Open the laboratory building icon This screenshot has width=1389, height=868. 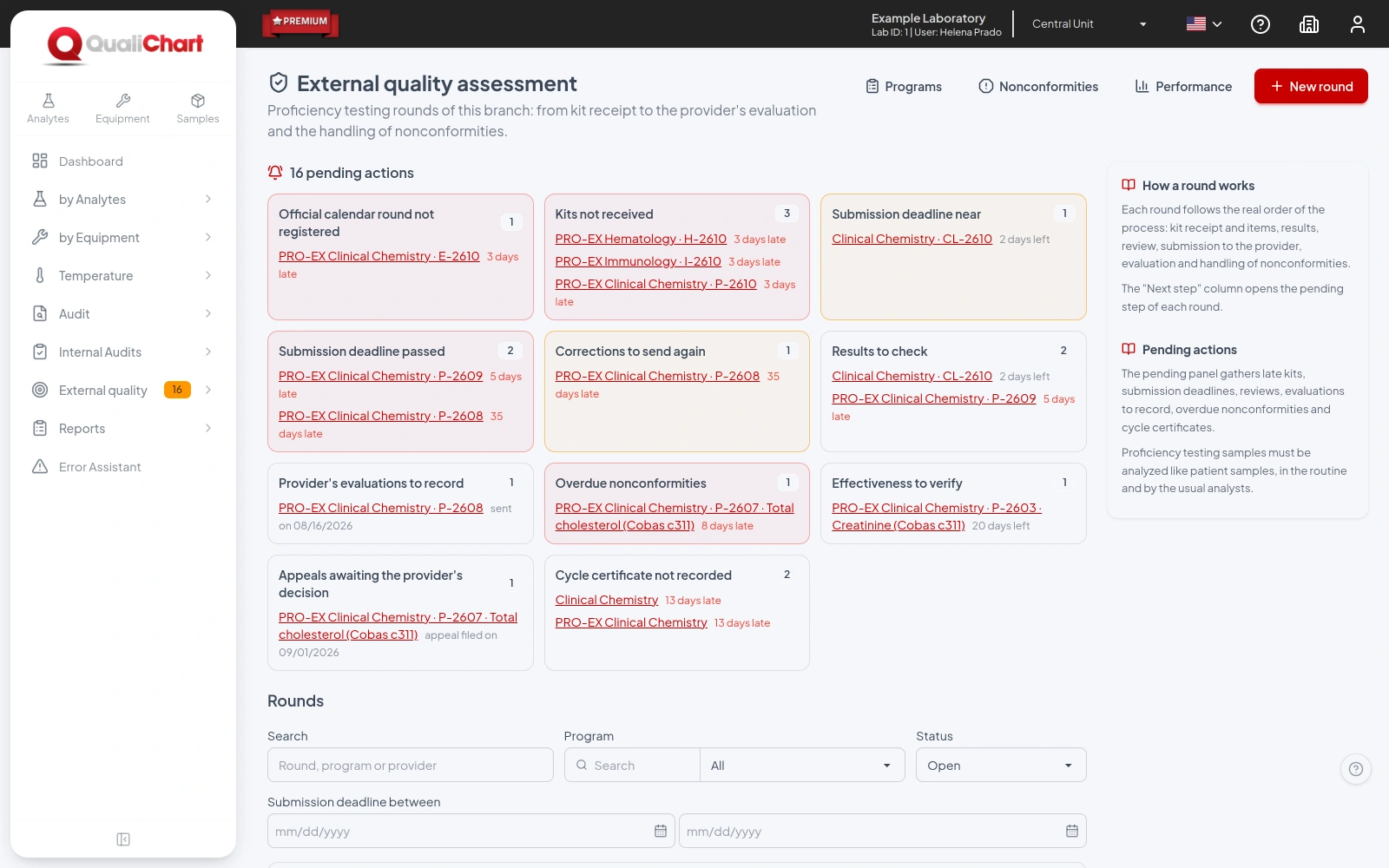(x=1309, y=24)
